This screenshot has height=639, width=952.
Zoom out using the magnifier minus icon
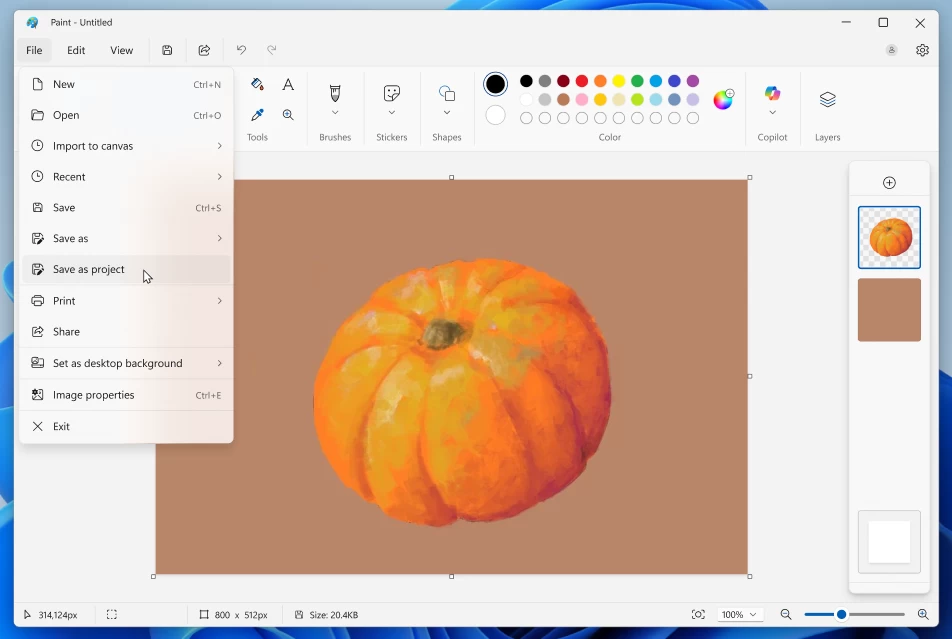tap(786, 614)
